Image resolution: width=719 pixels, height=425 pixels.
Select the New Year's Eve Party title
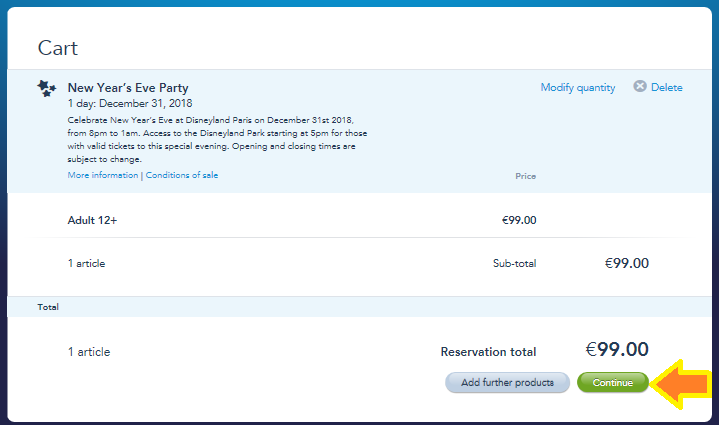128,88
